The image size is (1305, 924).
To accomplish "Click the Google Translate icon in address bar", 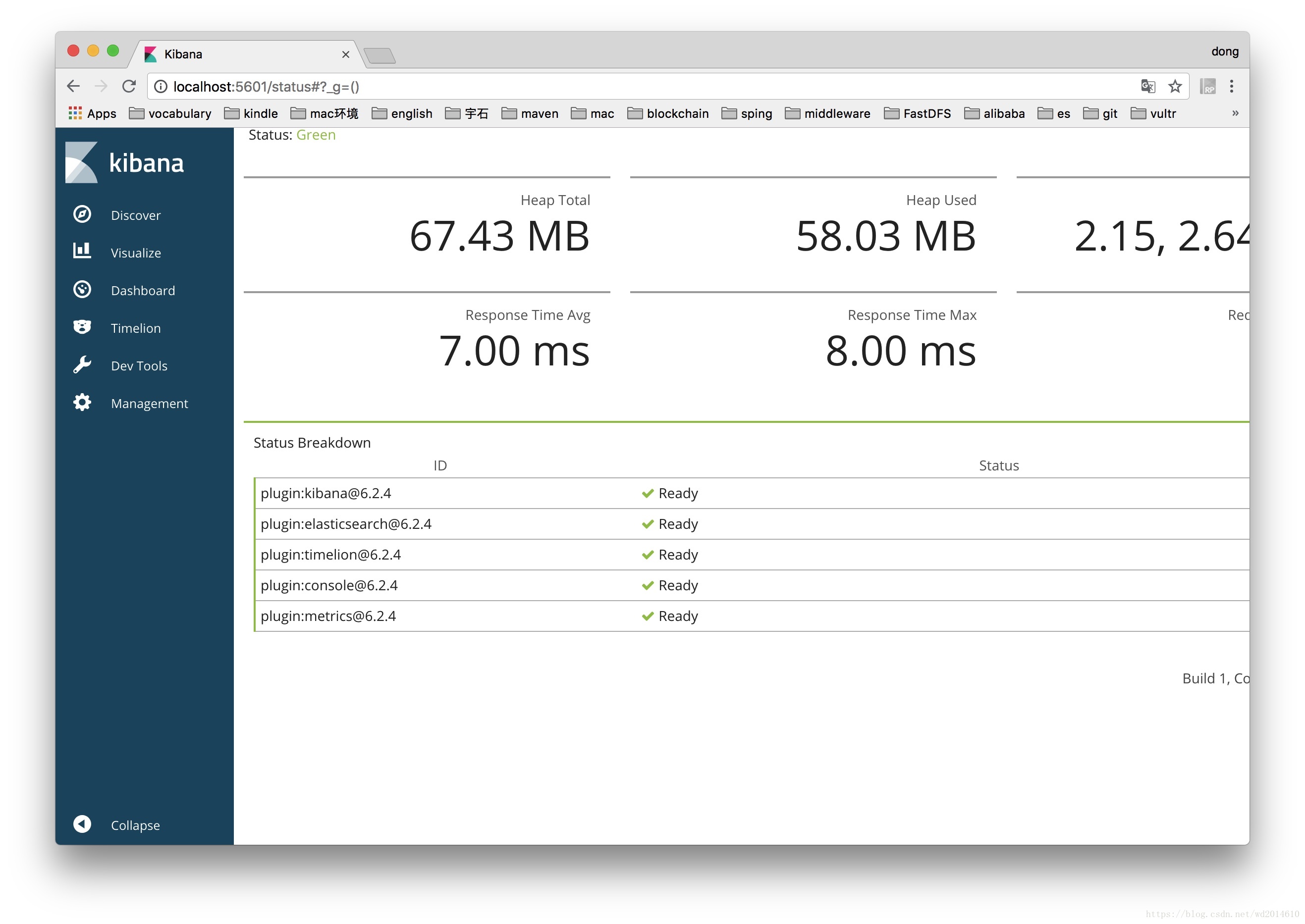I will [1147, 87].
